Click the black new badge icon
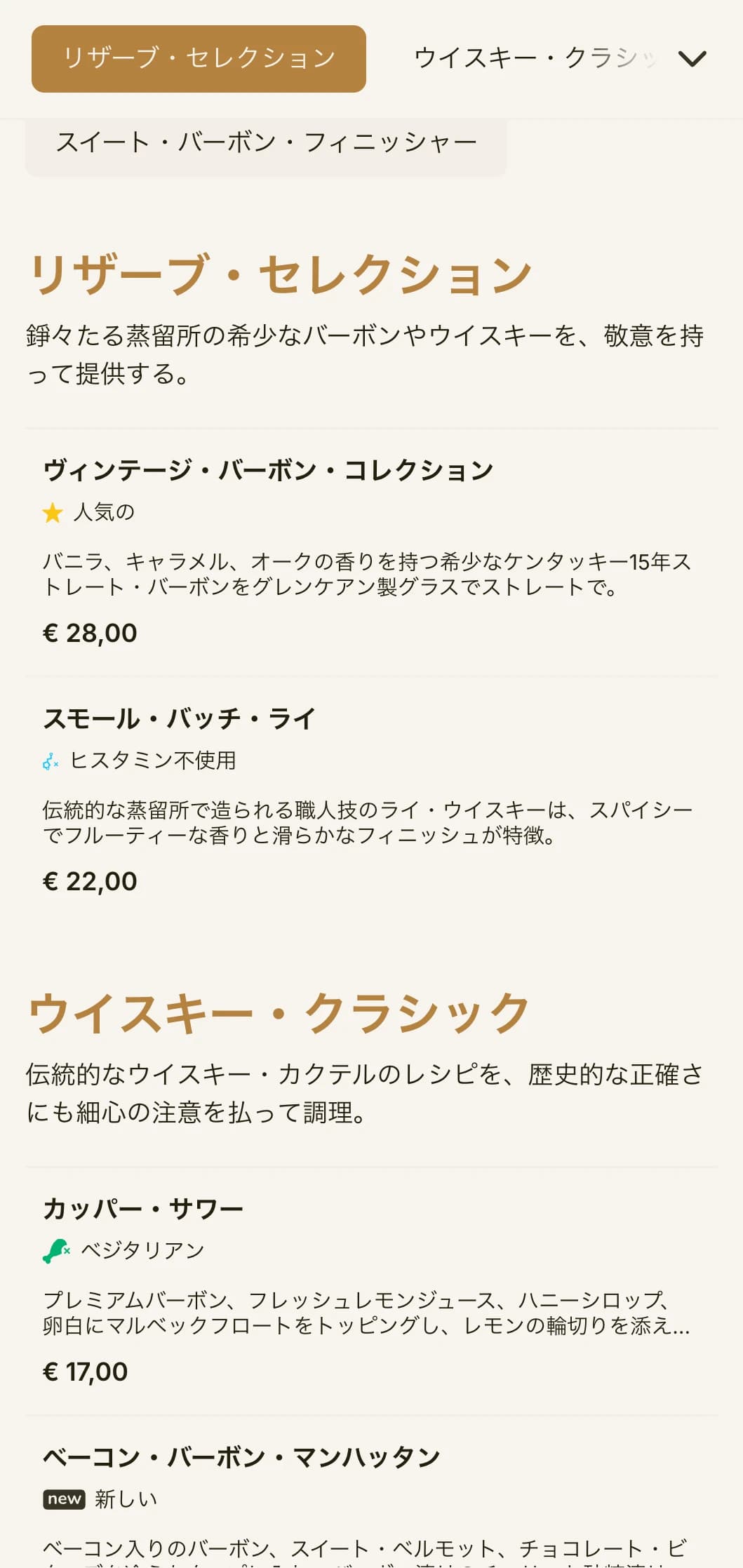743x1568 pixels. pos(64,1499)
